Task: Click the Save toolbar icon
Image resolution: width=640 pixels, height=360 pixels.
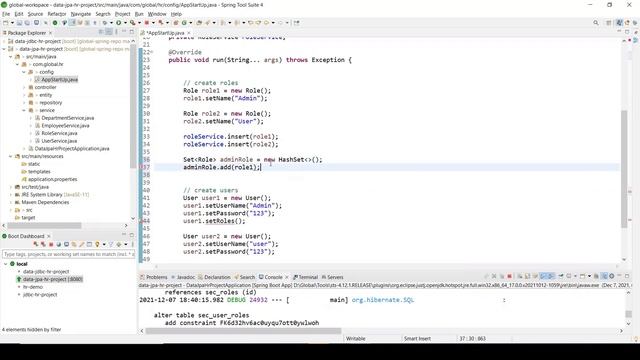Action: click(x=19, y=23)
